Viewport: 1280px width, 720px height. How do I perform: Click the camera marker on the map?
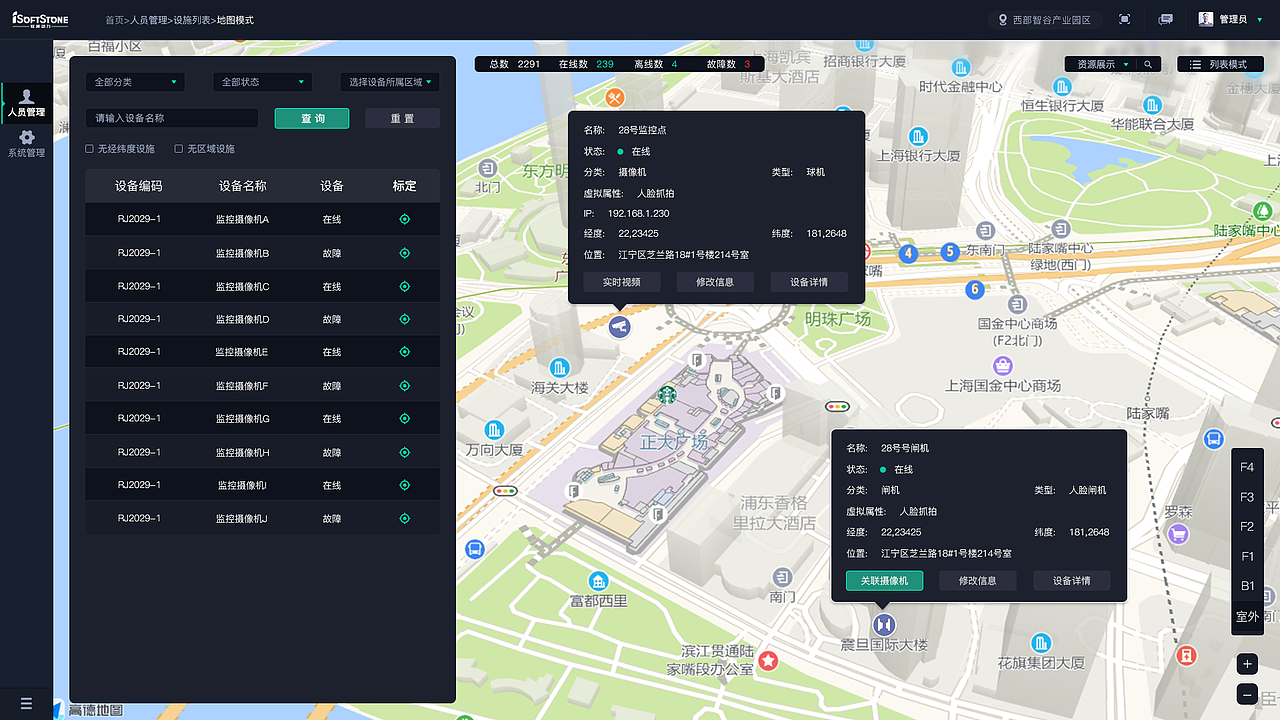pyautogui.click(x=620, y=326)
